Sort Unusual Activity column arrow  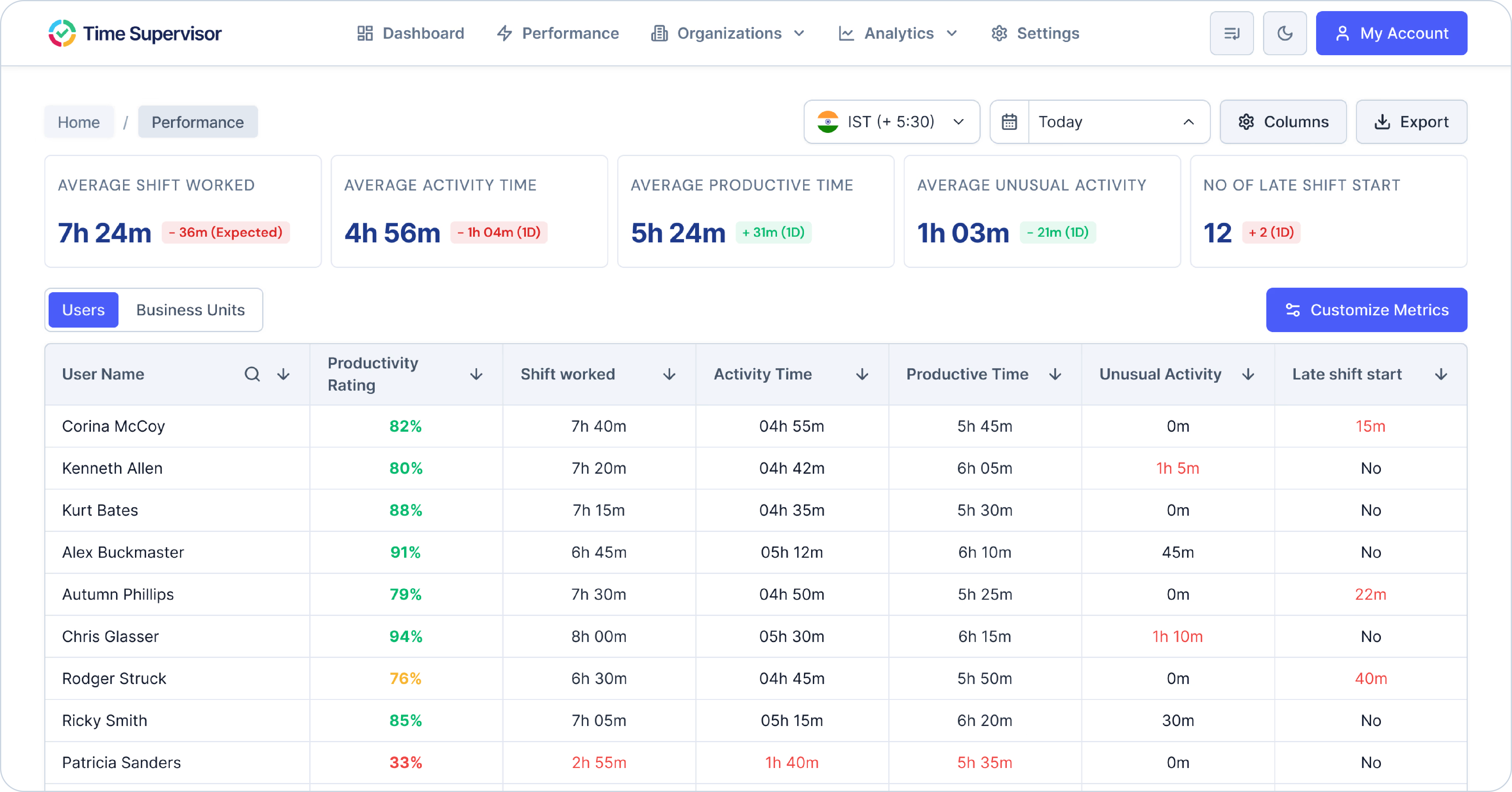click(1248, 374)
